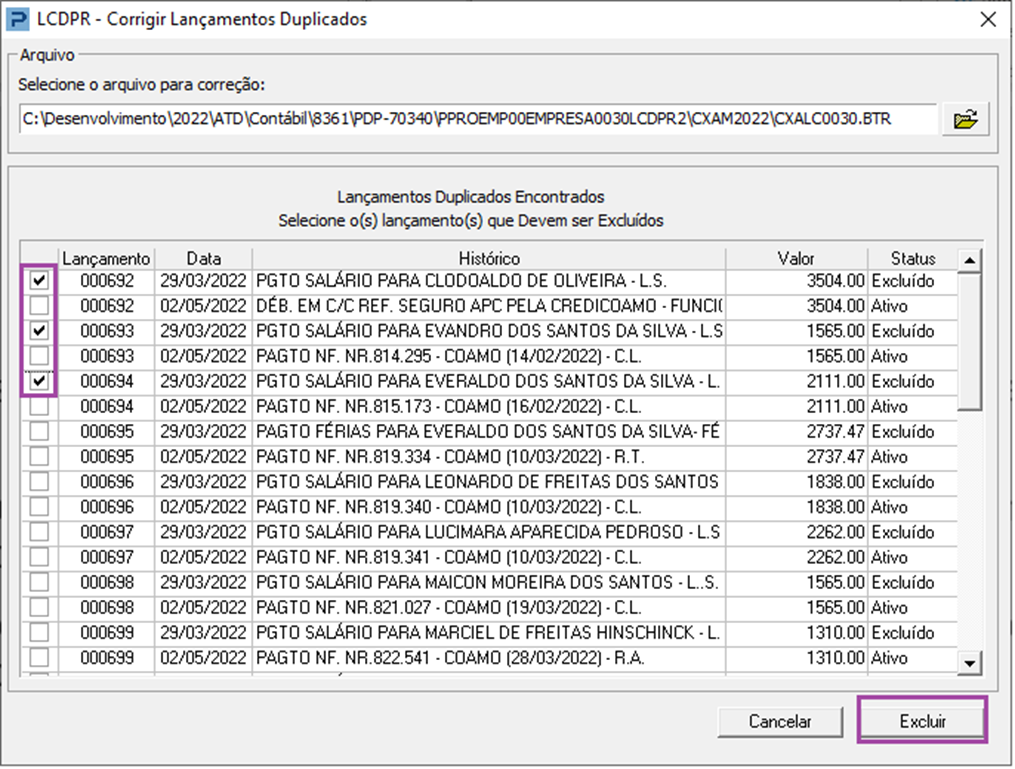Click 29/03/2022 date for lançamento 000699

pyautogui.click(x=203, y=632)
